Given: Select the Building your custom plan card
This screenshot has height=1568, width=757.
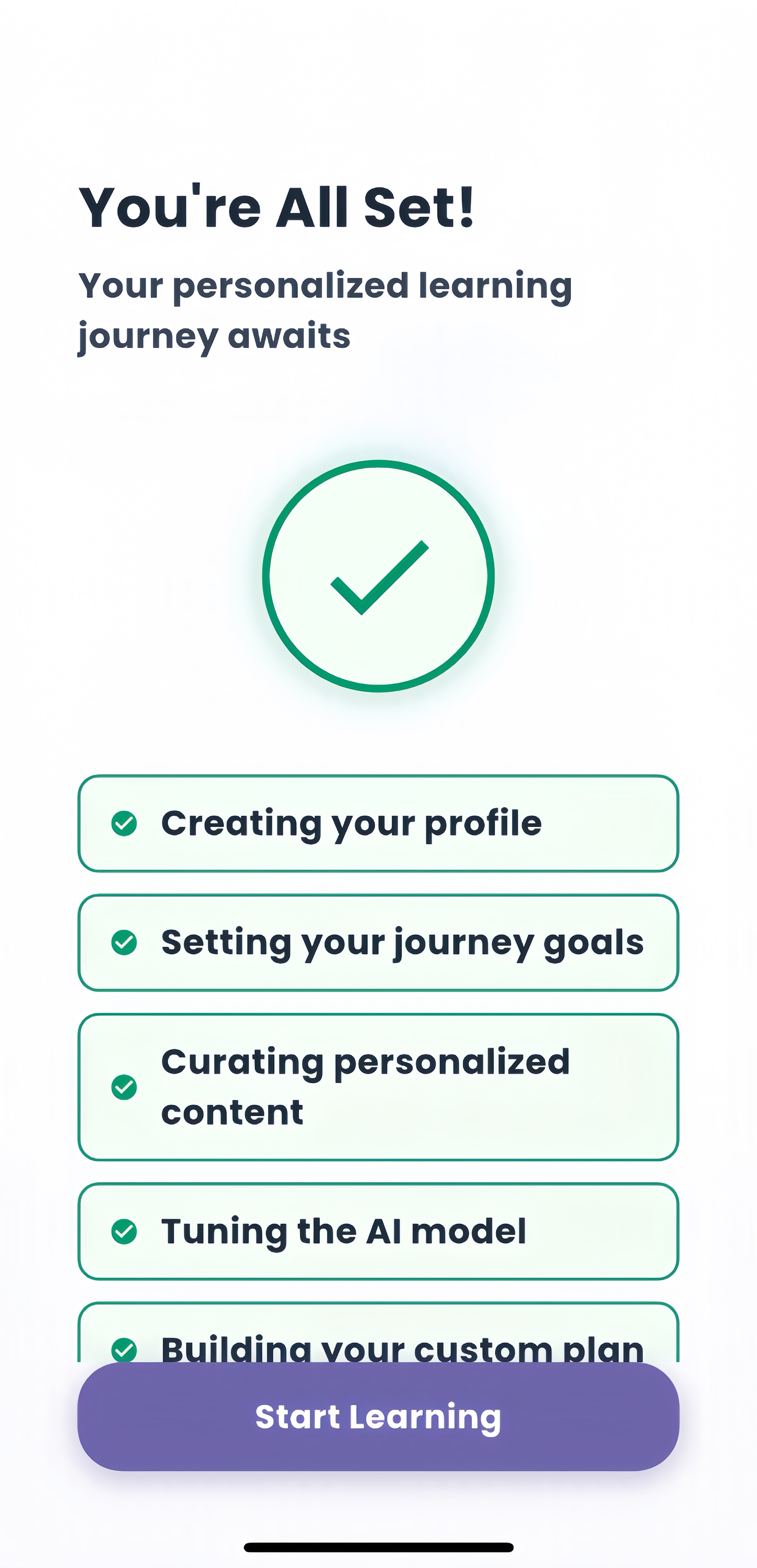Looking at the screenshot, I should 378,1332.
